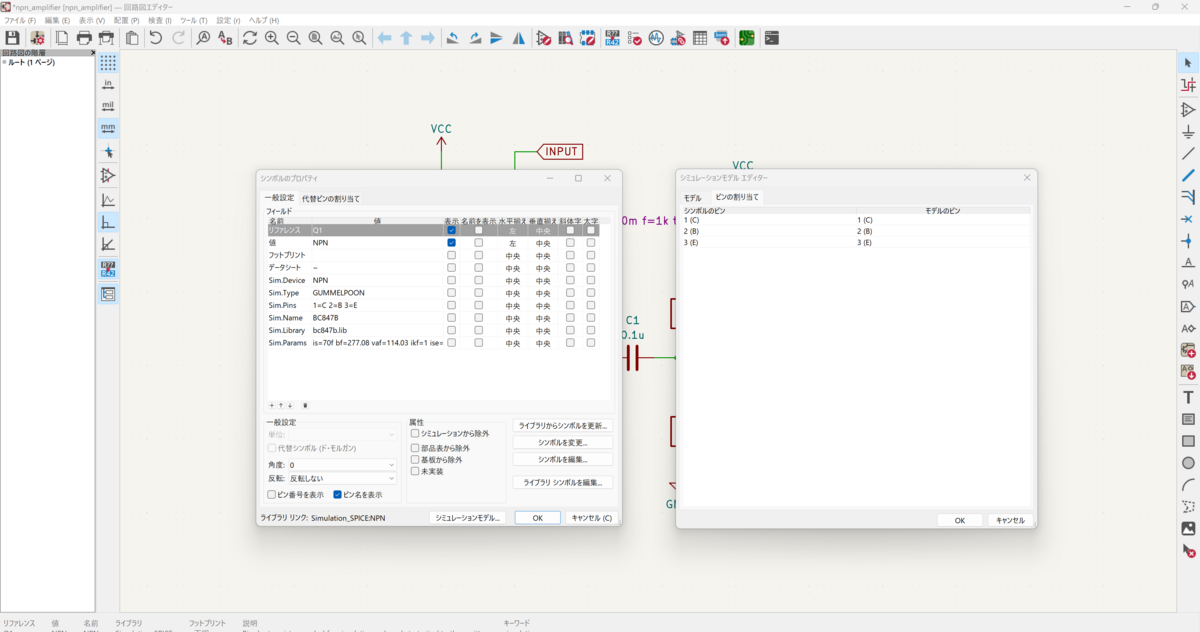Check the 未実装 checkbox
Image resolution: width=1200 pixels, height=632 pixels.
tap(415, 471)
